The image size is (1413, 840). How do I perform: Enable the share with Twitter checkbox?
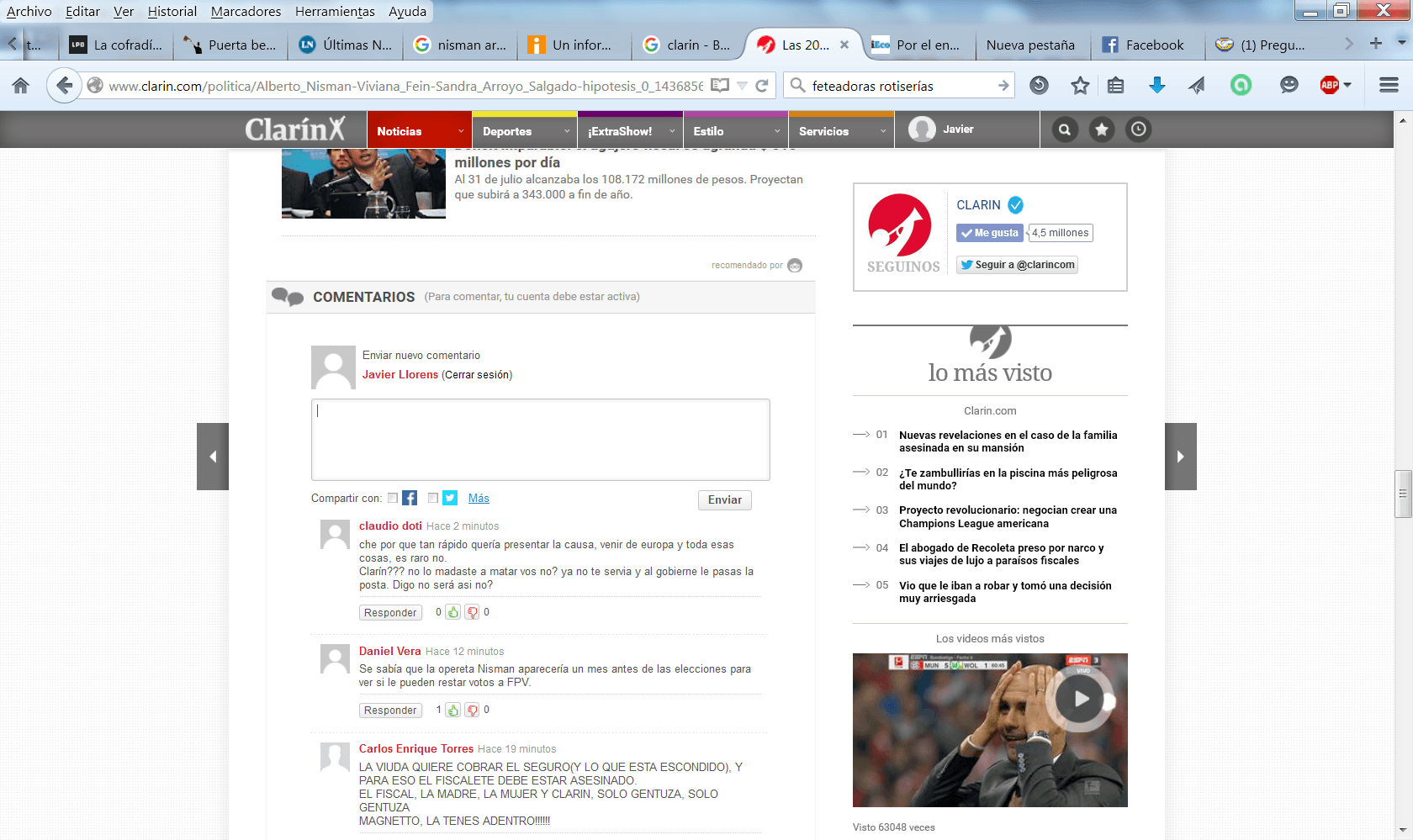[x=432, y=498]
